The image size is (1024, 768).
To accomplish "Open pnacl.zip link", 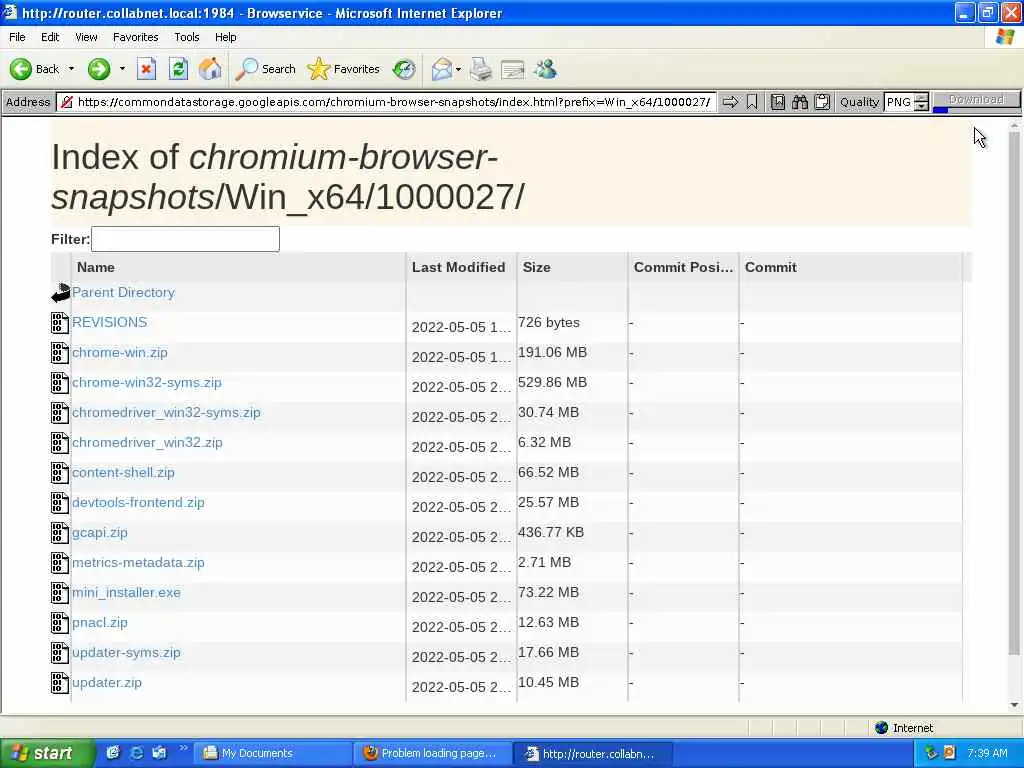I will pyautogui.click(x=100, y=623).
